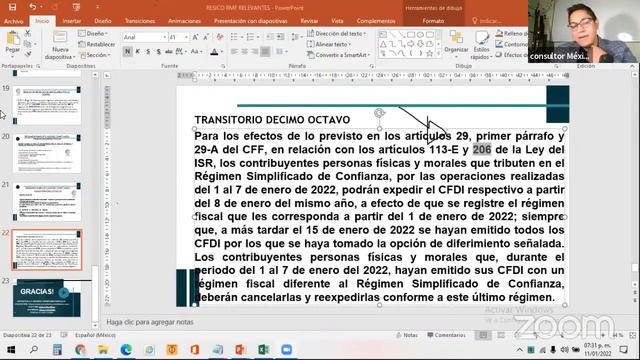Open the font name dropdown (Arial)
The width and height of the screenshot is (640, 360).
coord(164,37)
